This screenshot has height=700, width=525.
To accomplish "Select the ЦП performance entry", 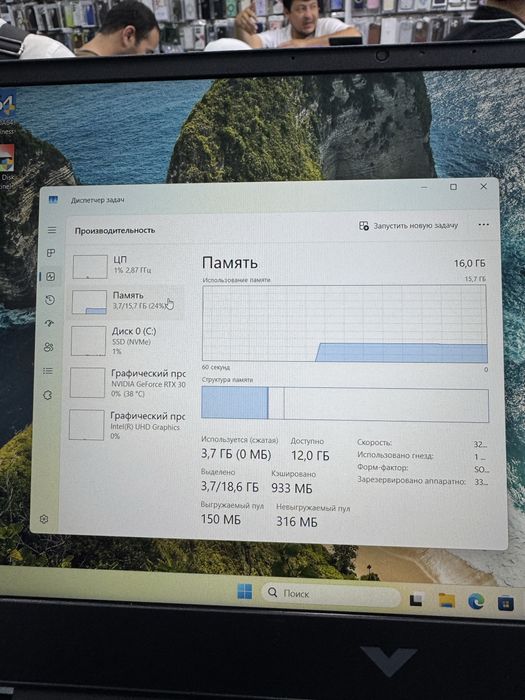I will pyautogui.click(x=127, y=267).
